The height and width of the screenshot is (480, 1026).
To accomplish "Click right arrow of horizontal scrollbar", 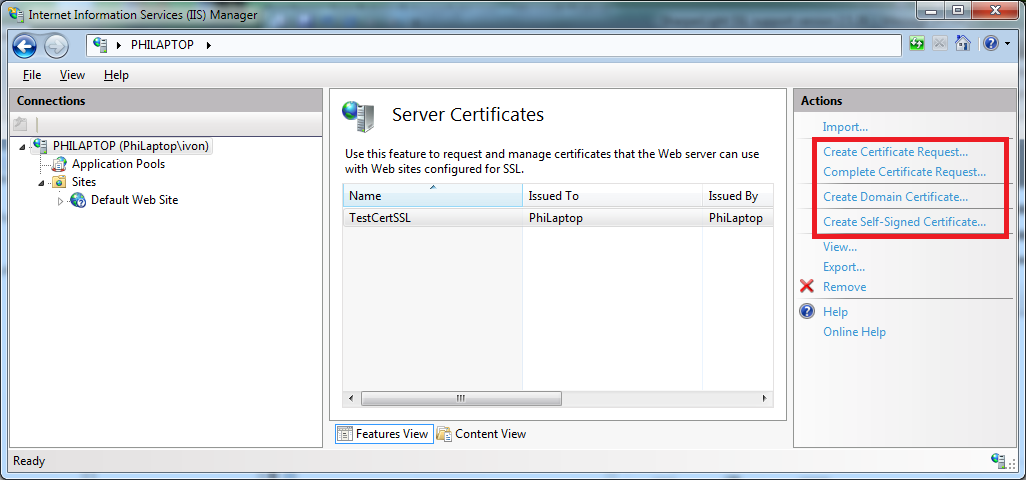I will coord(764,398).
